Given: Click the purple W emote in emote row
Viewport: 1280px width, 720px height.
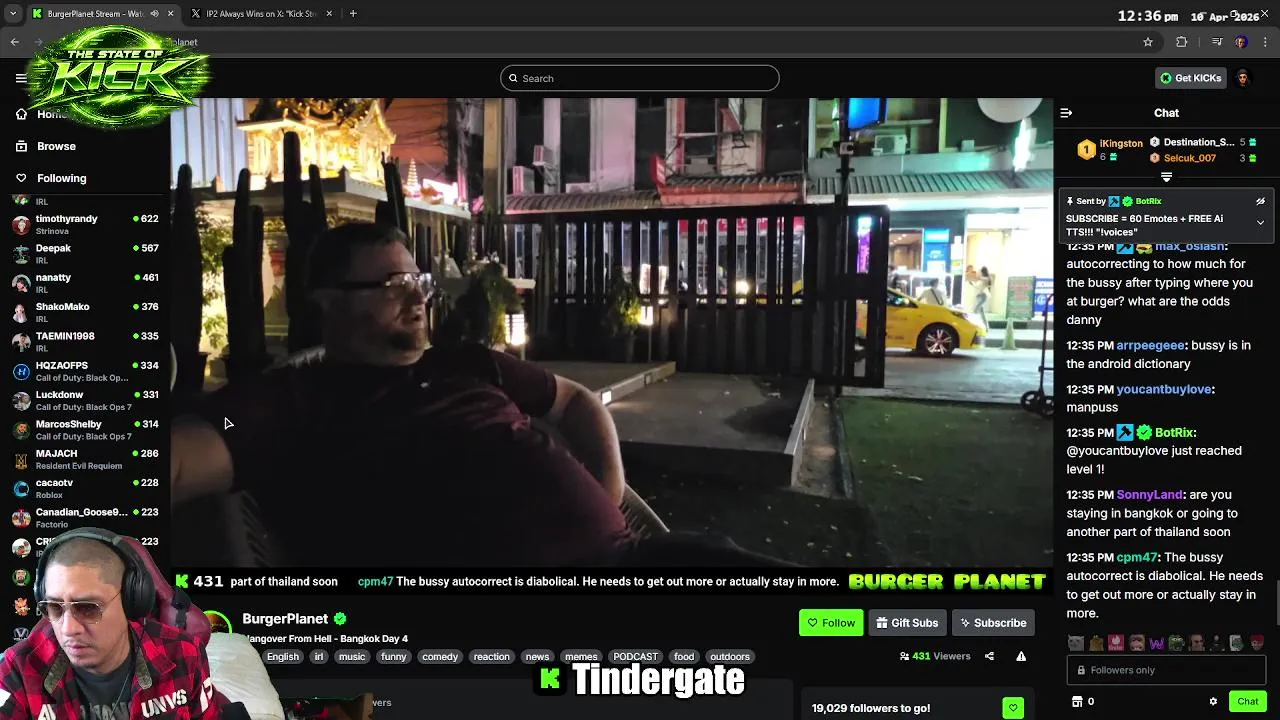Looking at the screenshot, I should tap(1156, 643).
